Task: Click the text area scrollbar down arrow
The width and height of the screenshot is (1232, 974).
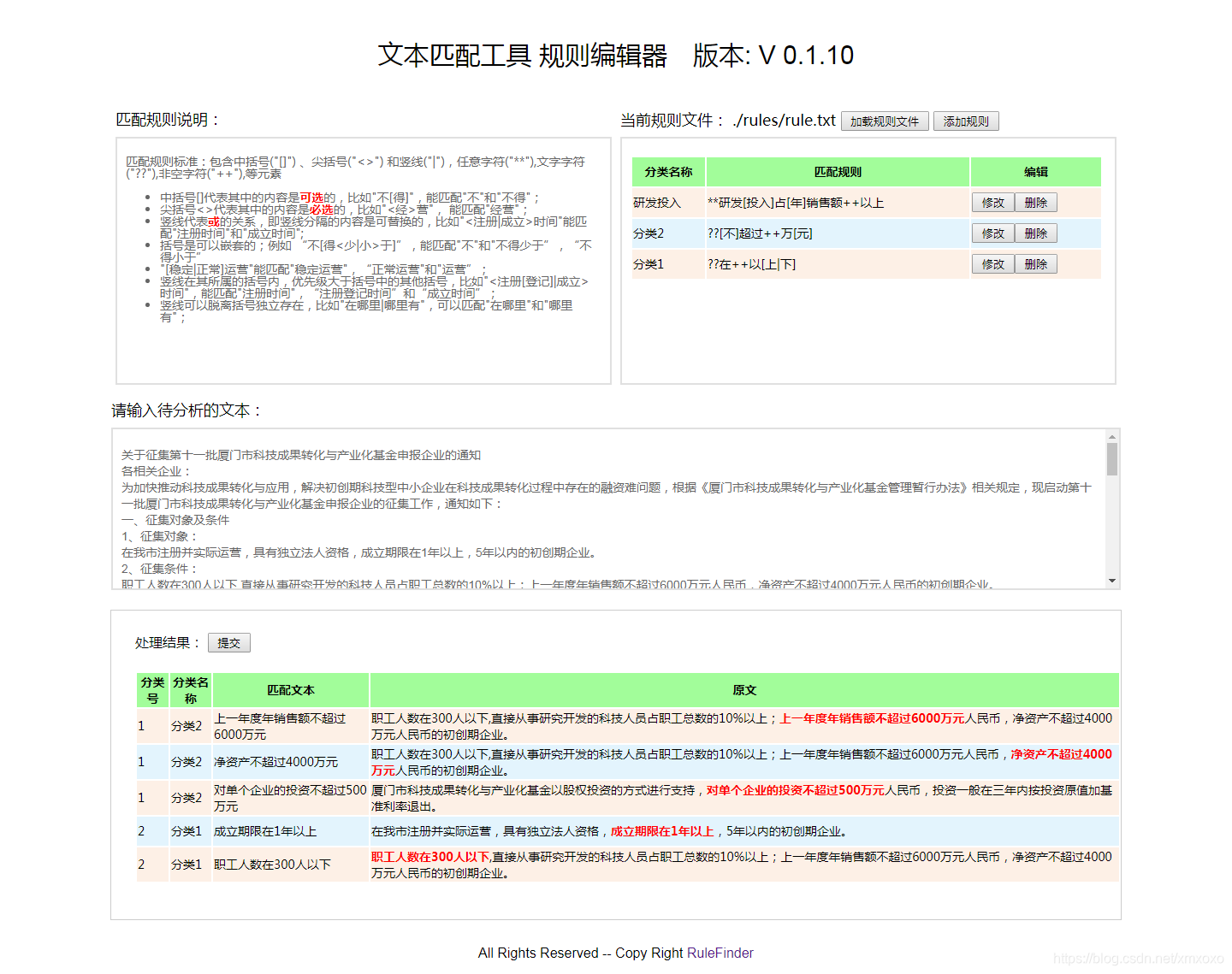Action: click(1112, 581)
